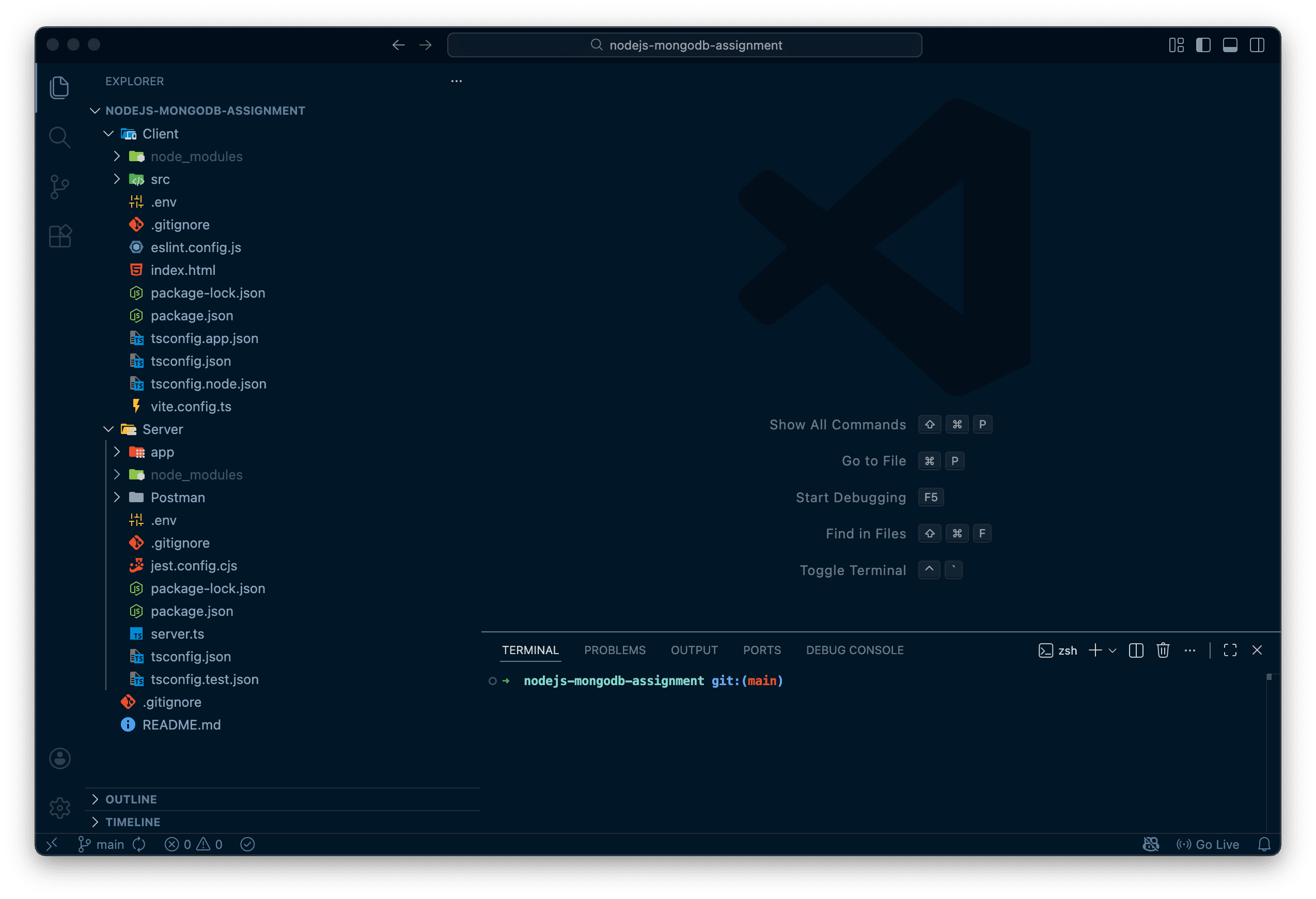The width and height of the screenshot is (1316, 899).
Task: Open the Manage settings gear
Action: [59, 808]
